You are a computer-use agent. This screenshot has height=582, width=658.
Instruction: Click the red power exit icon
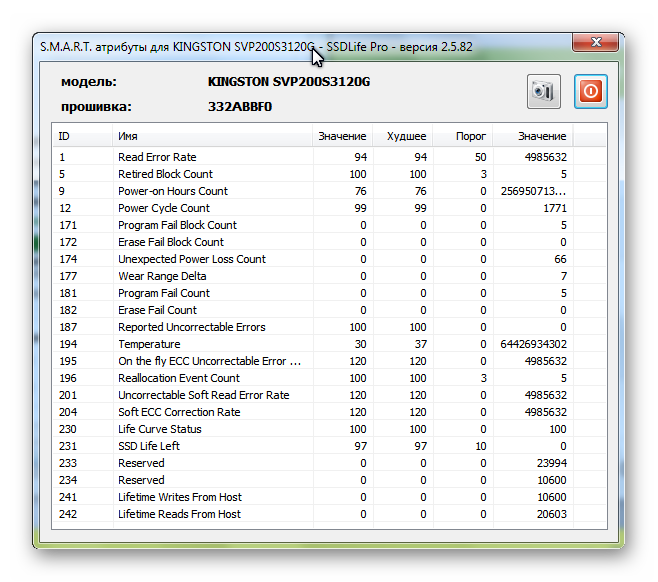(590, 91)
